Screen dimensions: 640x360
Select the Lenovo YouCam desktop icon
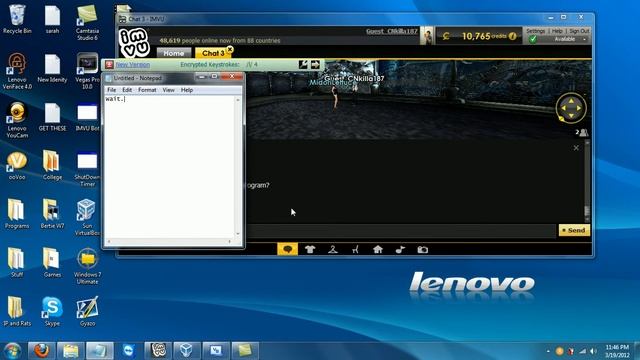point(17,120)
